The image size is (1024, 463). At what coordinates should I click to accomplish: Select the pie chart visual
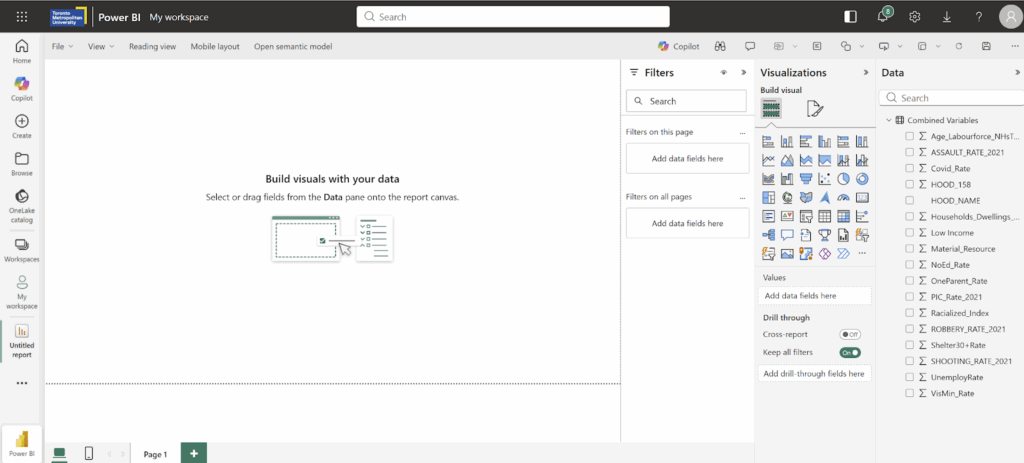click(x=843, y=179)
